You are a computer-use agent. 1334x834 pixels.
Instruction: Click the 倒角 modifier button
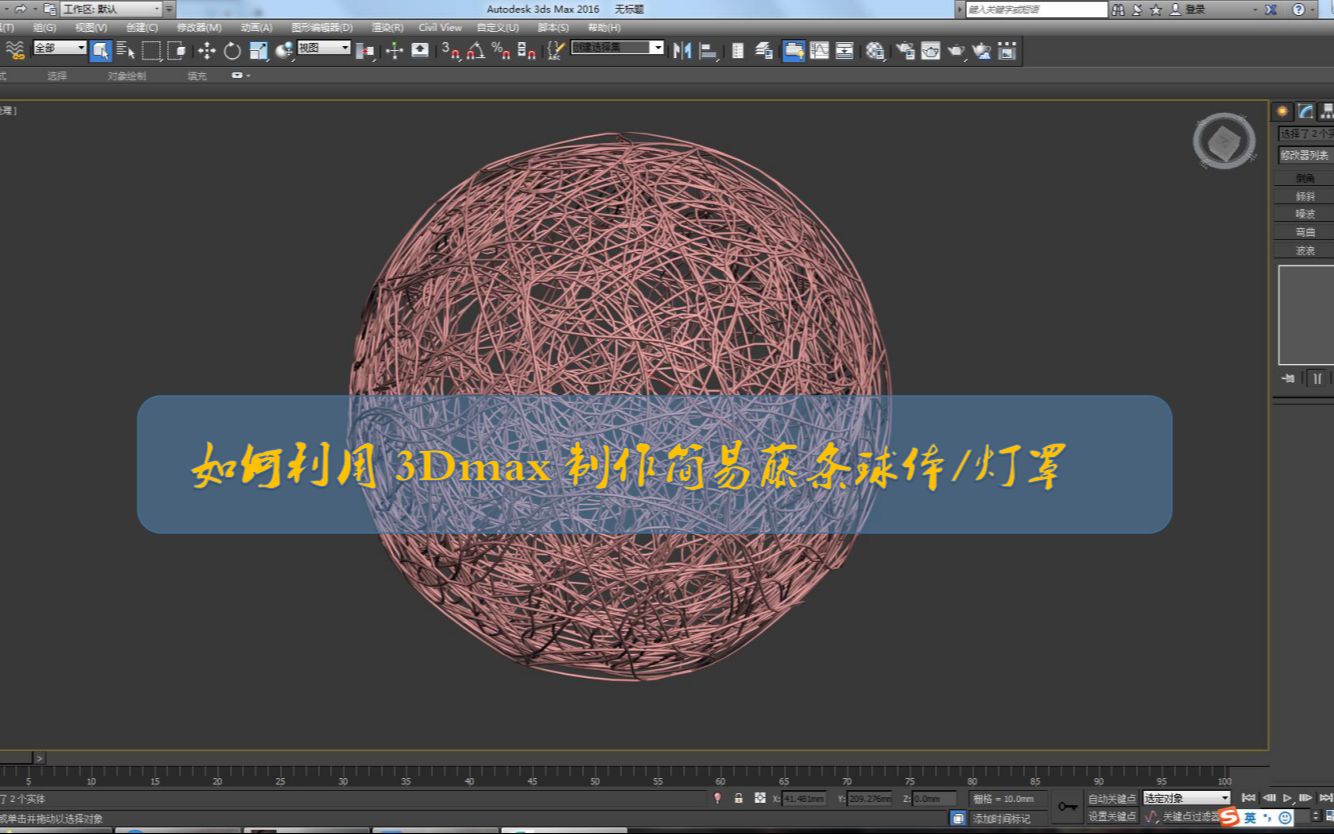point(1305,178)
